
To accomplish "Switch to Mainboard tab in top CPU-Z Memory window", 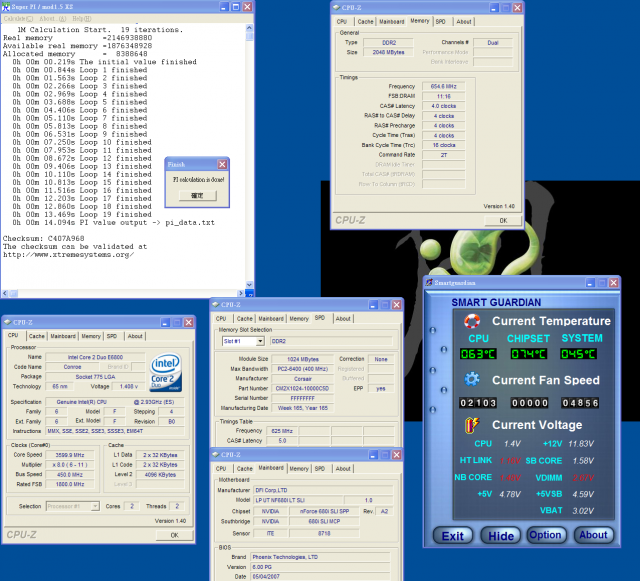I will (x=392, y=22).
